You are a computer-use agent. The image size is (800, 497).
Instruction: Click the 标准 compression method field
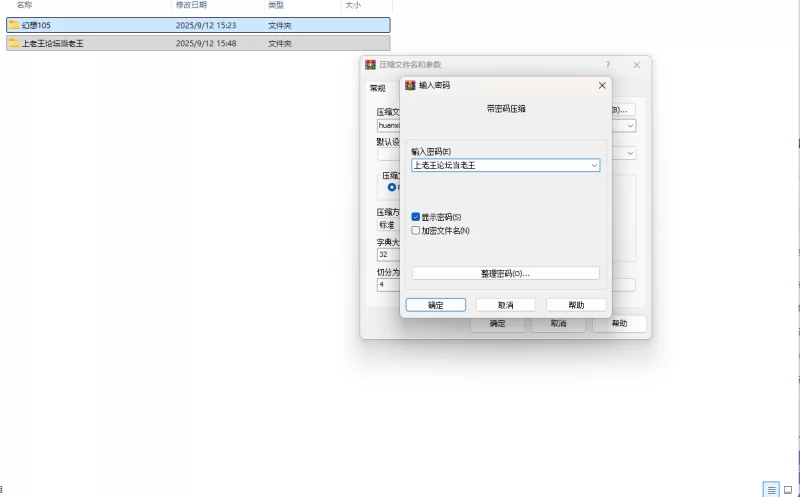pyautogui.click(x=389, y=225)
